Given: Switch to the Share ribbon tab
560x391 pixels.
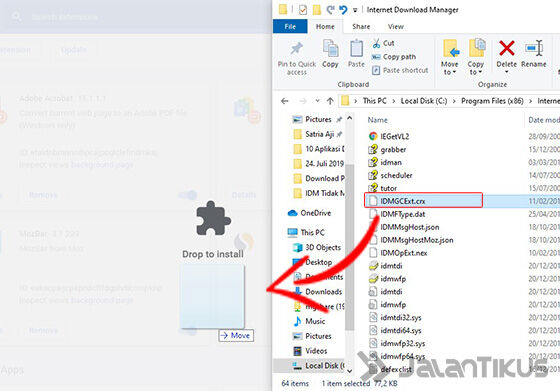Looking at the screenshot, I should tap(361, 26).
